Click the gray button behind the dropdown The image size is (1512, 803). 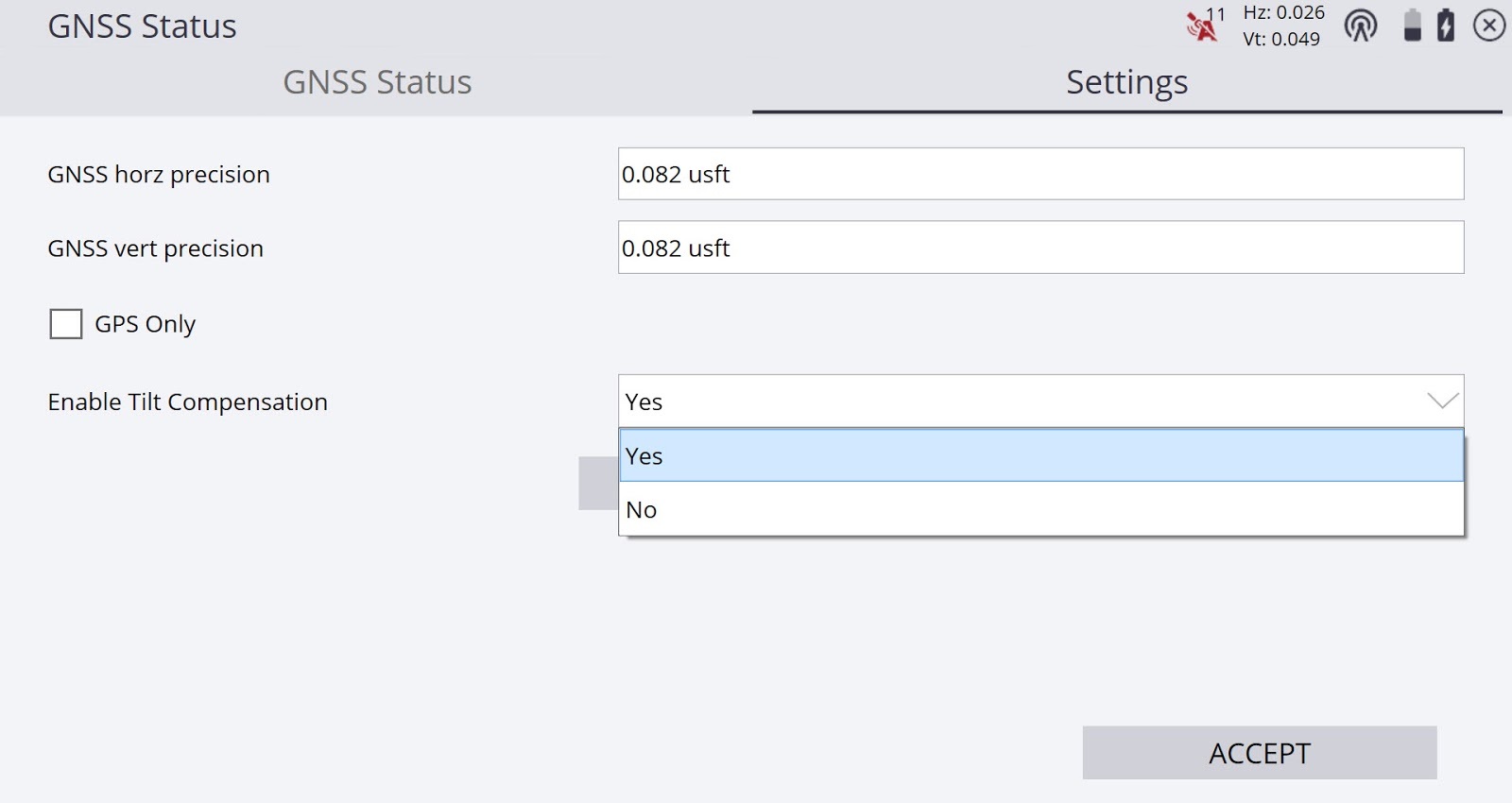point(598,483)
